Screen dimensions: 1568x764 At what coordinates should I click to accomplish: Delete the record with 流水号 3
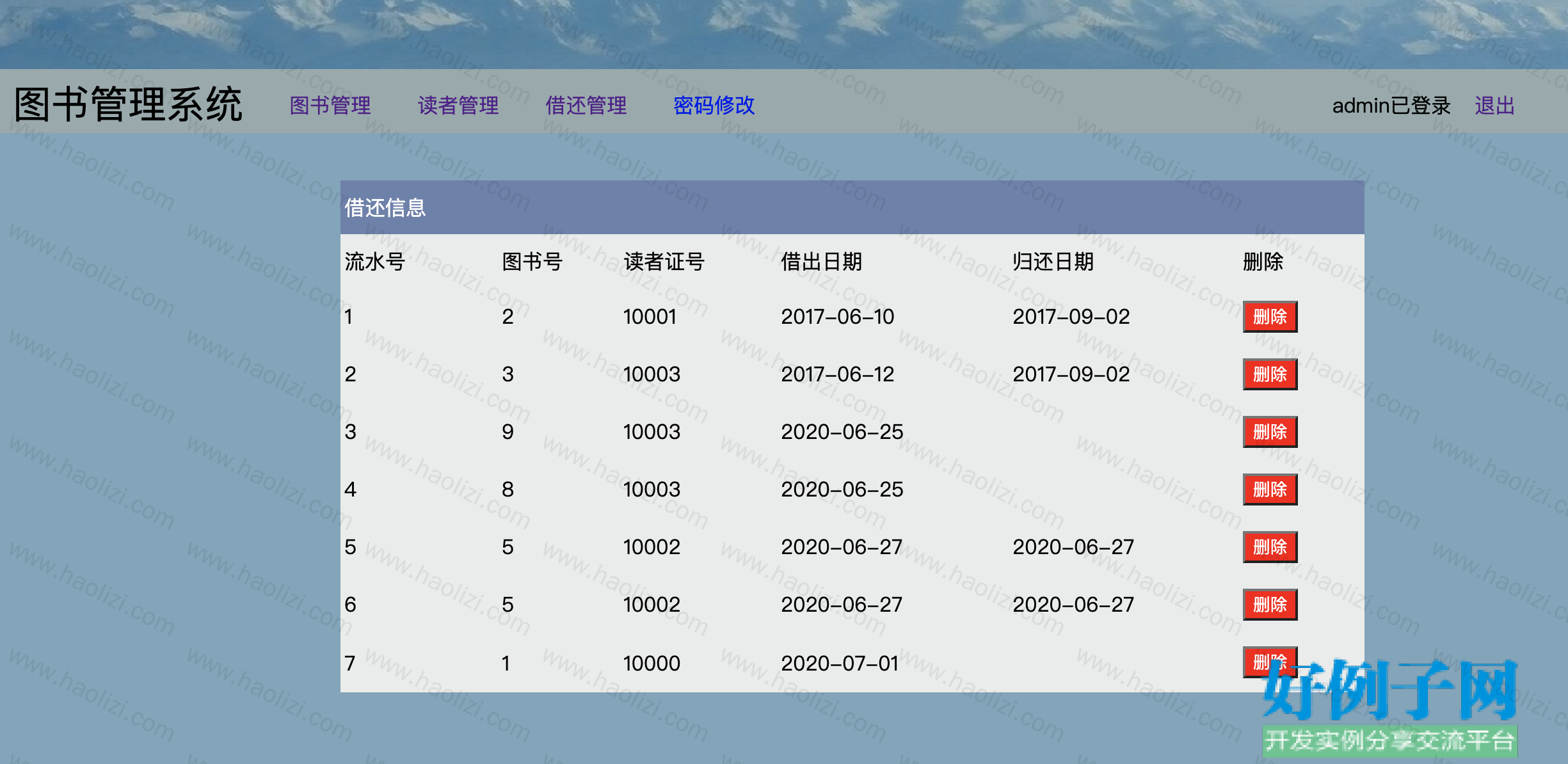(1270, 432)
